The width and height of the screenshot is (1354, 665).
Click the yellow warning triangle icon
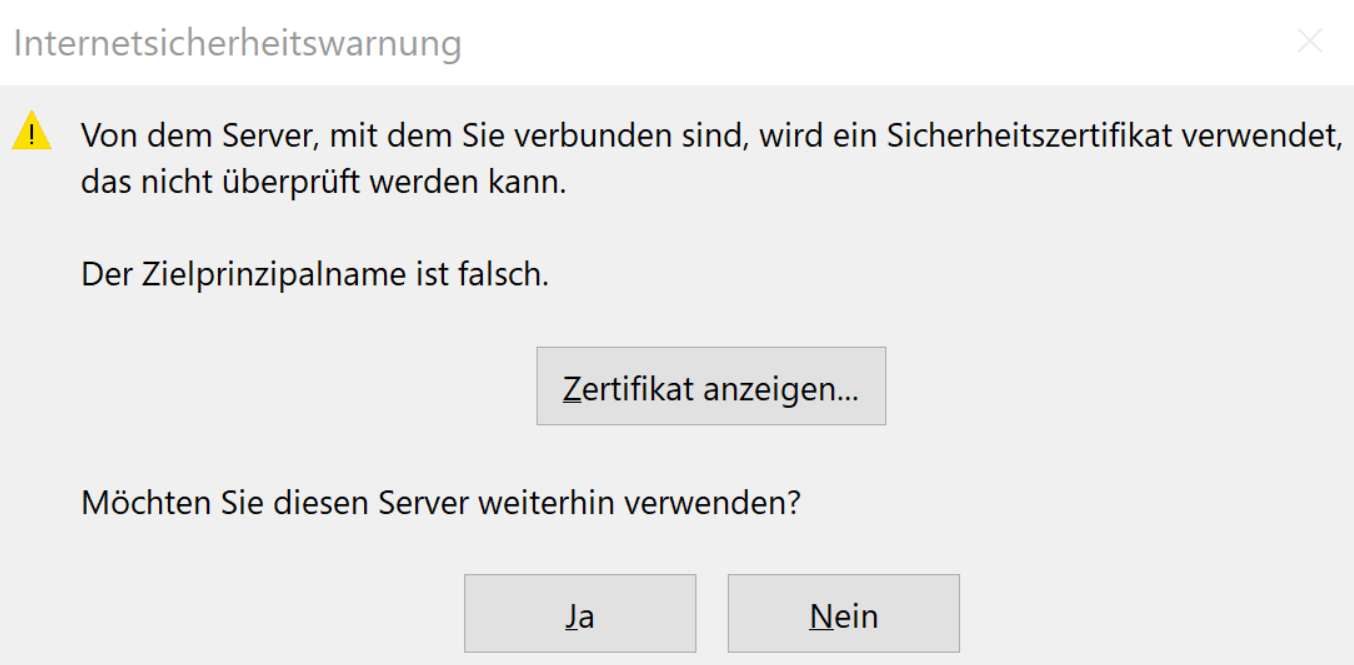[x=32, y=133]
